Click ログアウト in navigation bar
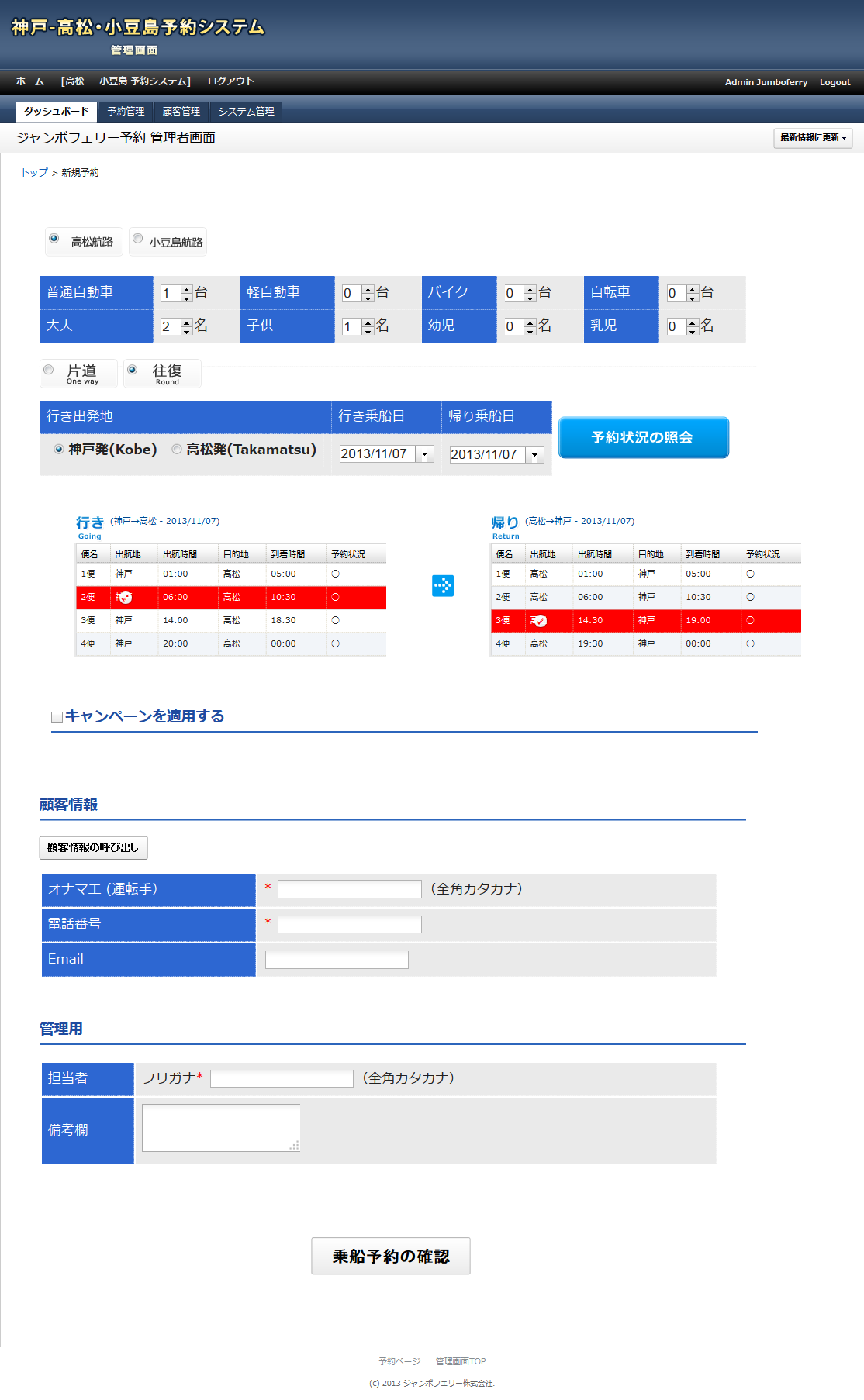The height and width of the screenshot is (1400, 864). tap(230, 81)
